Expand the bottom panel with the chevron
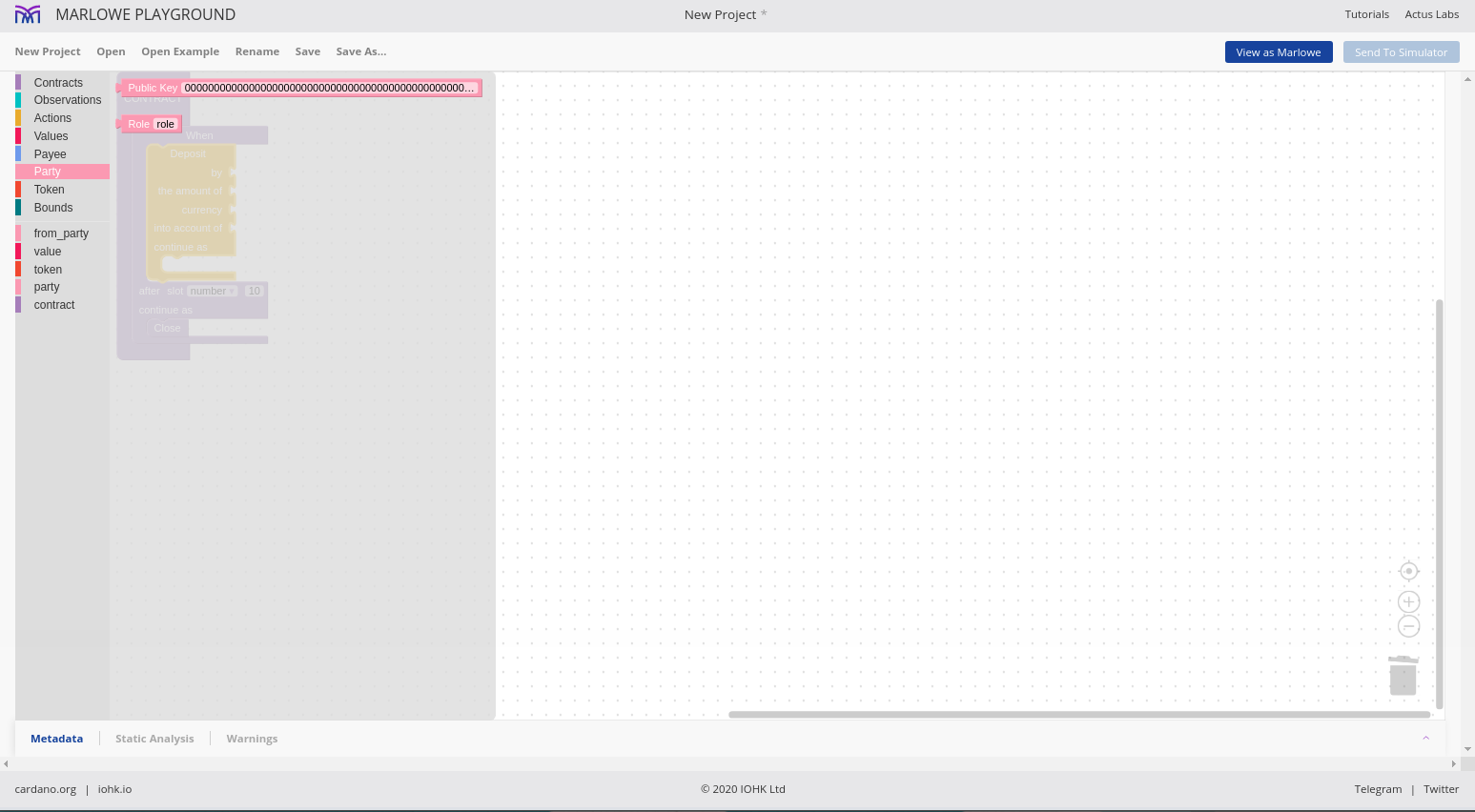 pyautogui.click(x=1425, y=739)
